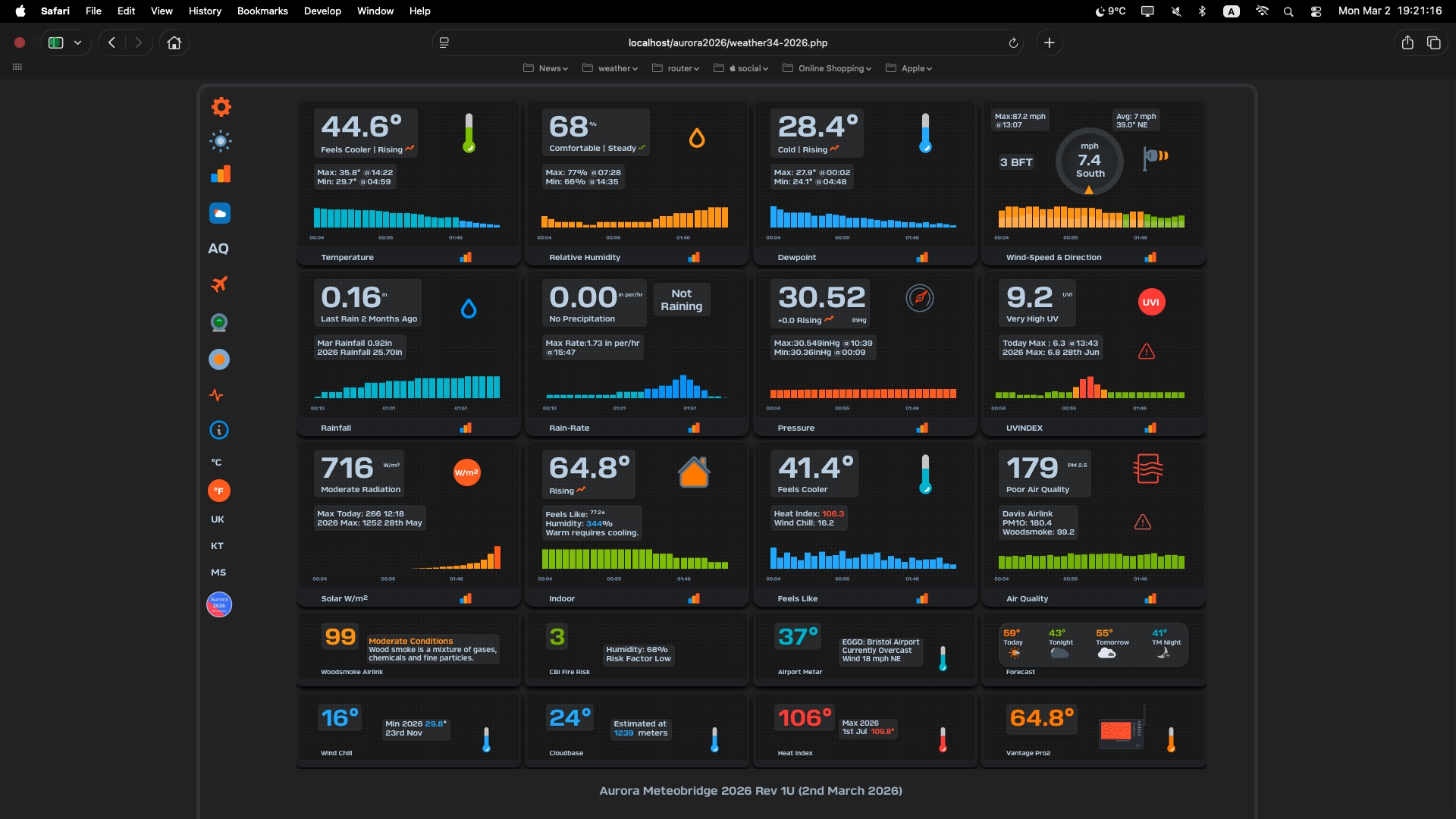Select the °F units button

point(219,491)
